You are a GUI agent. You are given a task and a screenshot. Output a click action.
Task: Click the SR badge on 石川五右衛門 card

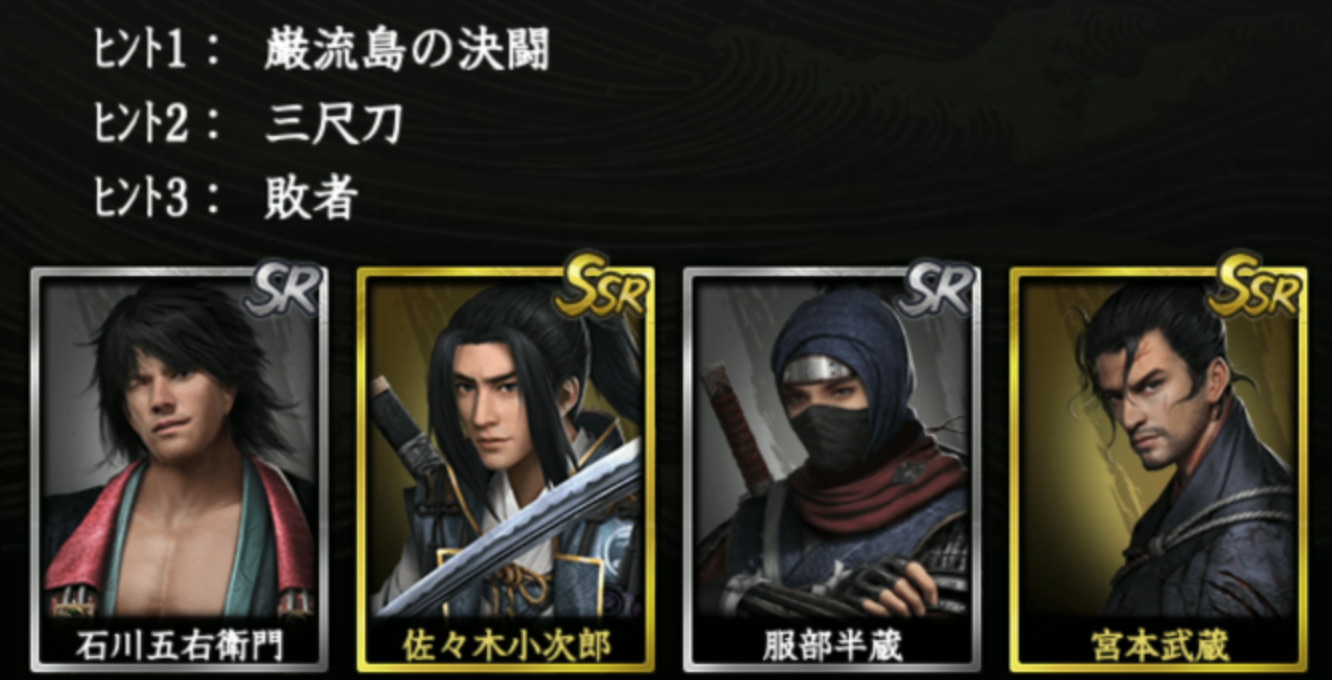pos(284,290)
